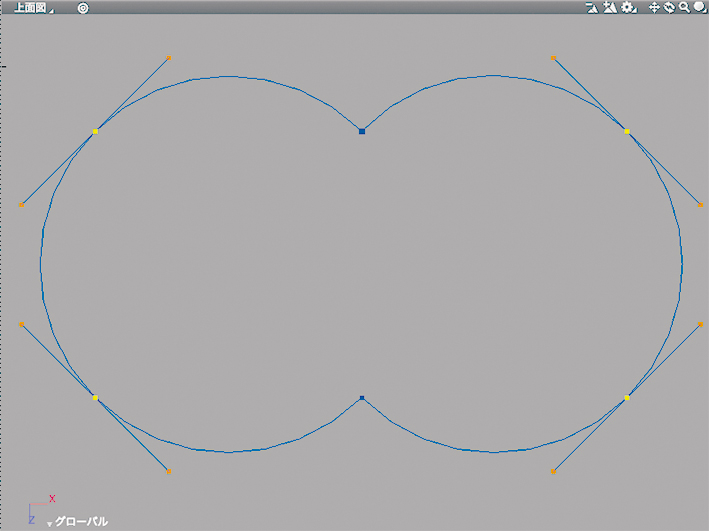Click the plus-marked triangles icon in header

coord(610,8)
